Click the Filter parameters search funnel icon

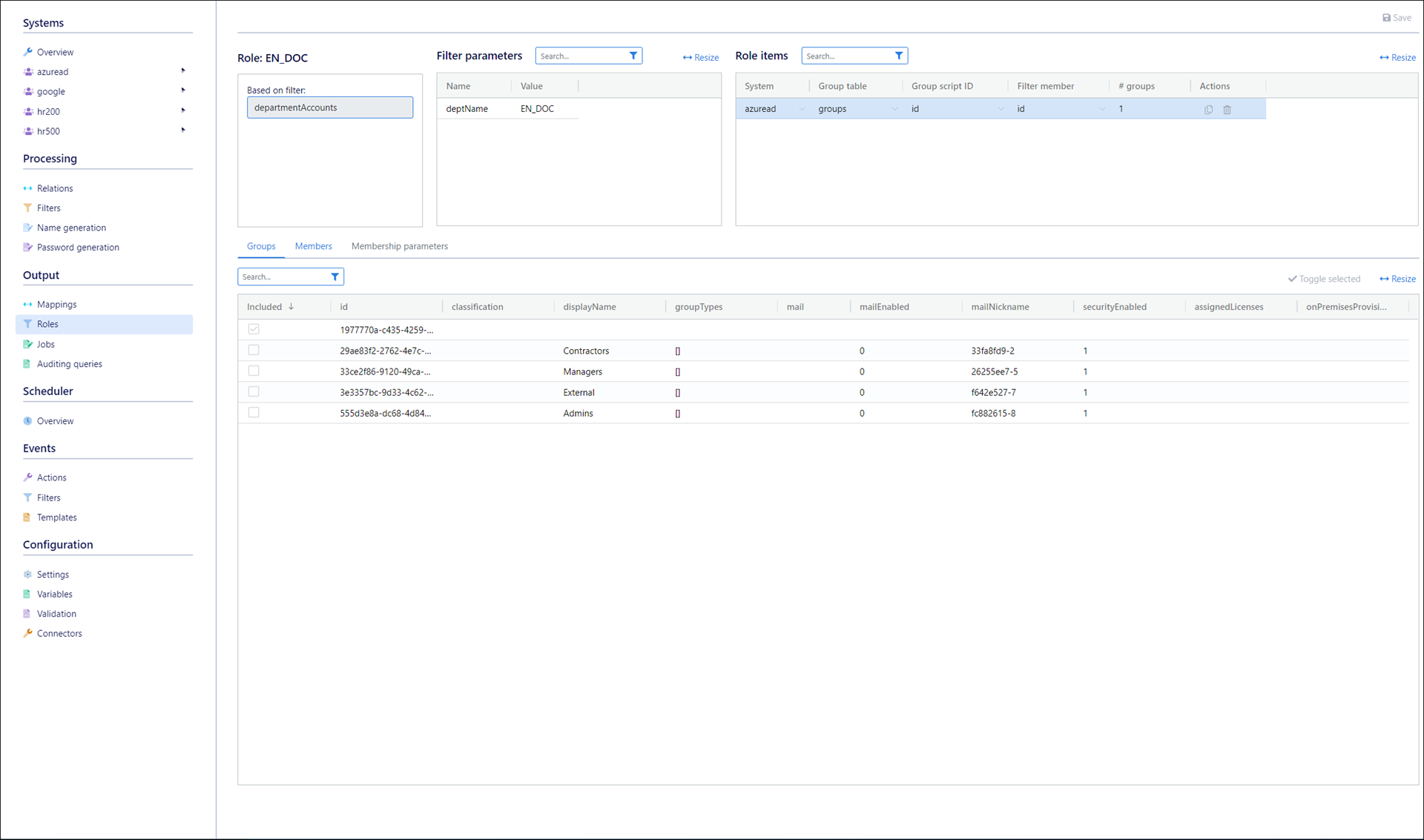pyautogui.click(x=633, y=56)
